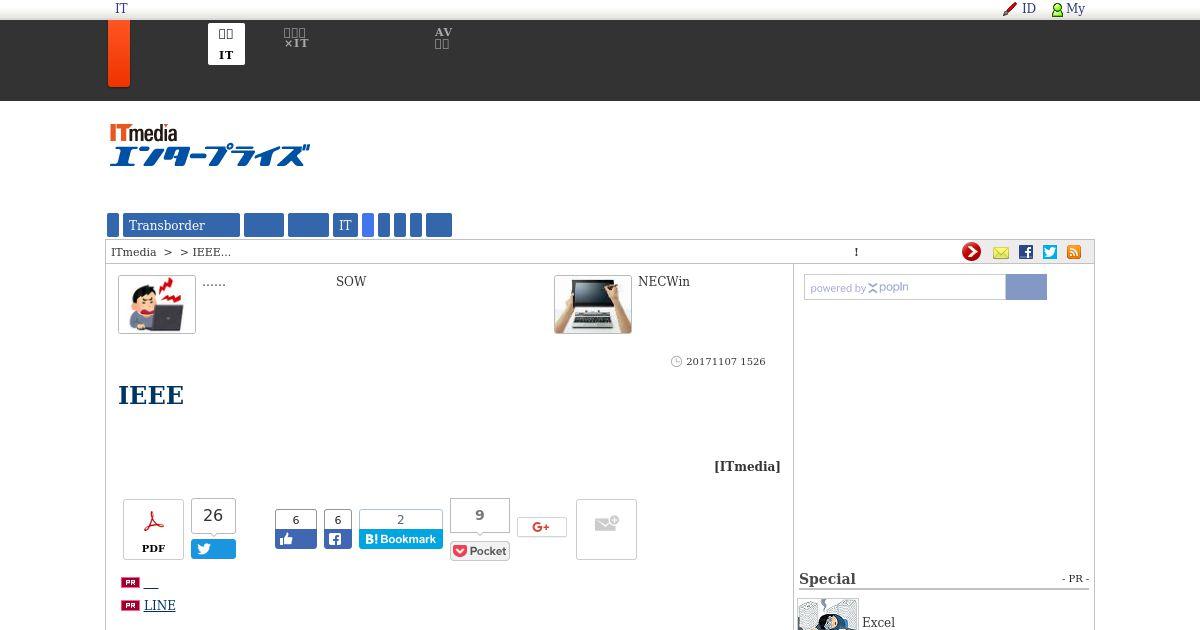Click the Hatena bookmark count 2
Viewport: 1200px width, 630px height.
click(401, 520)
